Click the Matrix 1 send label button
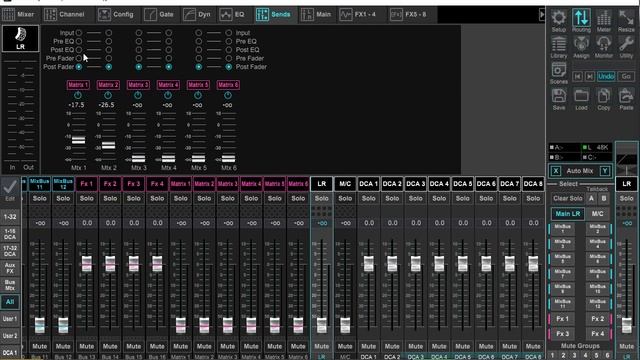This screenshot has height=360, width=640. point(78,85)
